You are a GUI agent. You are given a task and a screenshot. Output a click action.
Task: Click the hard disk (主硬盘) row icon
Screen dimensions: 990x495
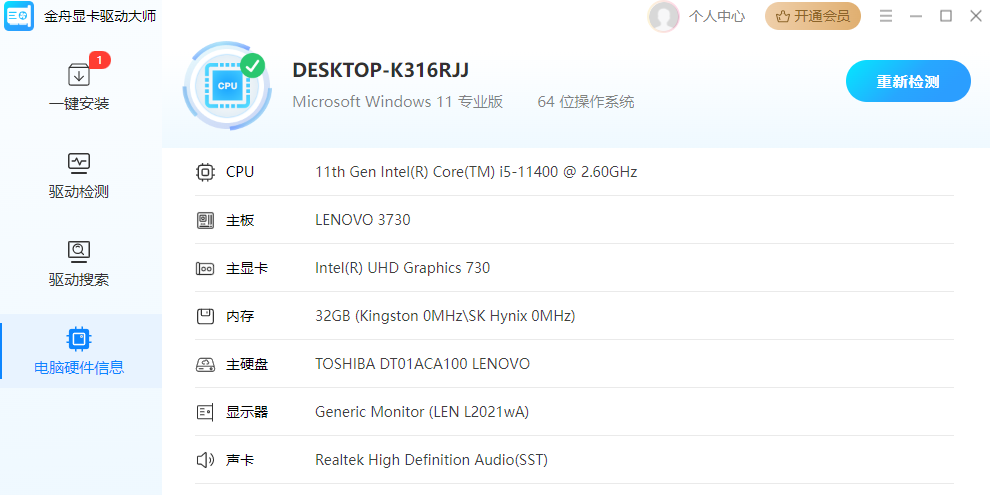205,364
